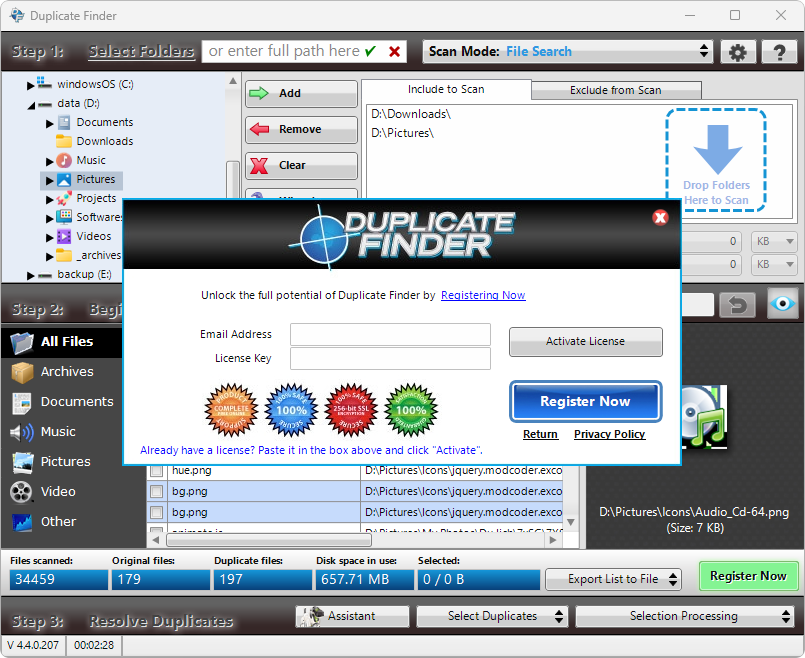This screenshot has height=658, width=805.
Task: Open the Assistant button
Action: click(x=352, y=616)
